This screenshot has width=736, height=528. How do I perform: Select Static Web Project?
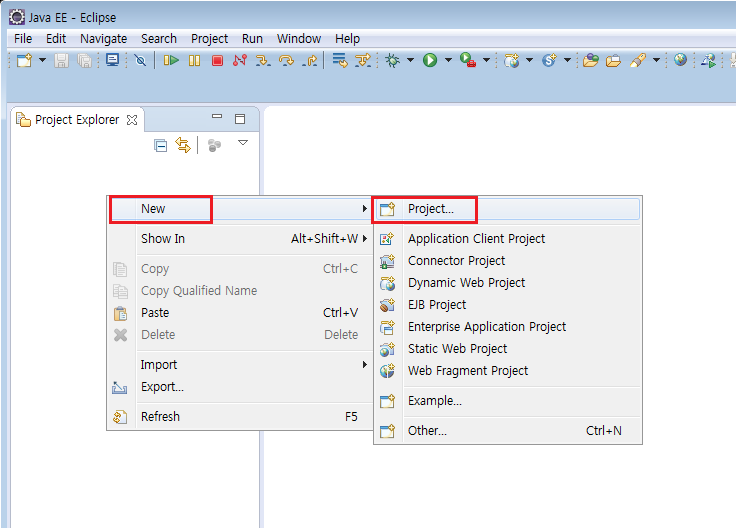(x=507, y=349)
